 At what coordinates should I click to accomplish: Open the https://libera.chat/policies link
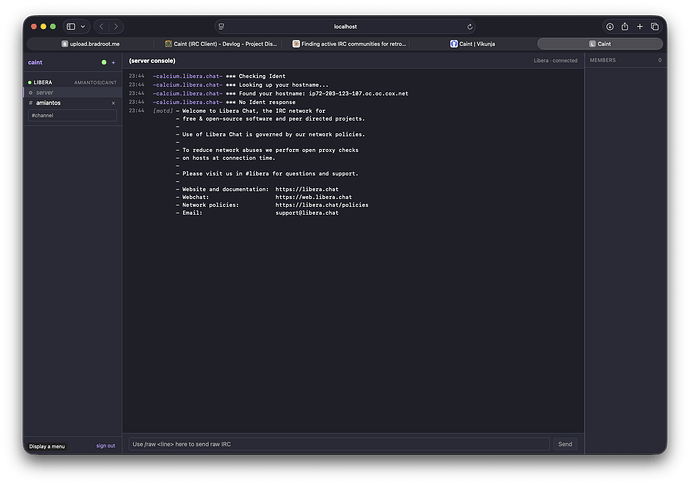(x=322, y=205)
